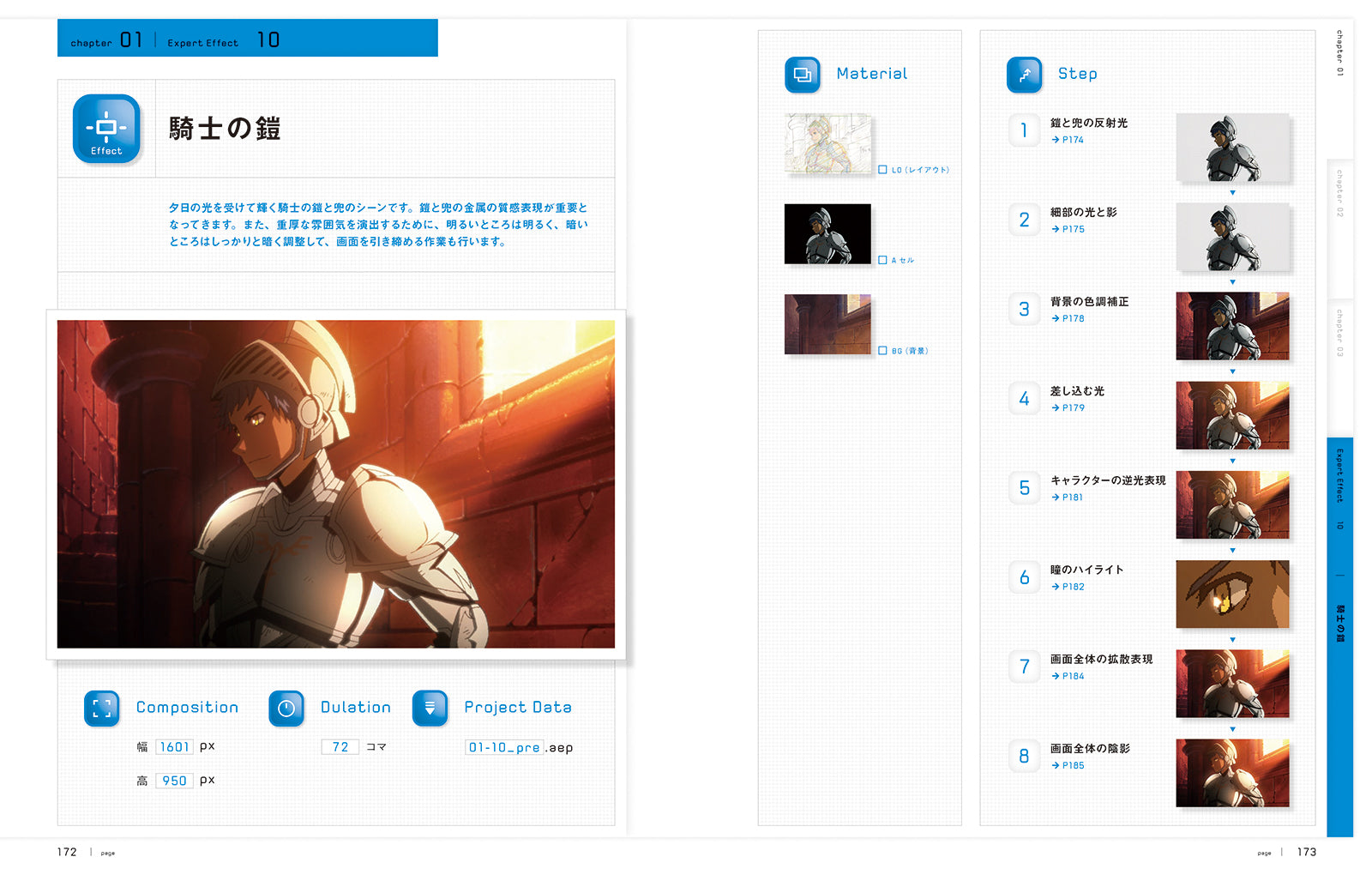The image size is (1372, 875).
Task: Click the height field showing 950
Action: [x=174, y=781]
